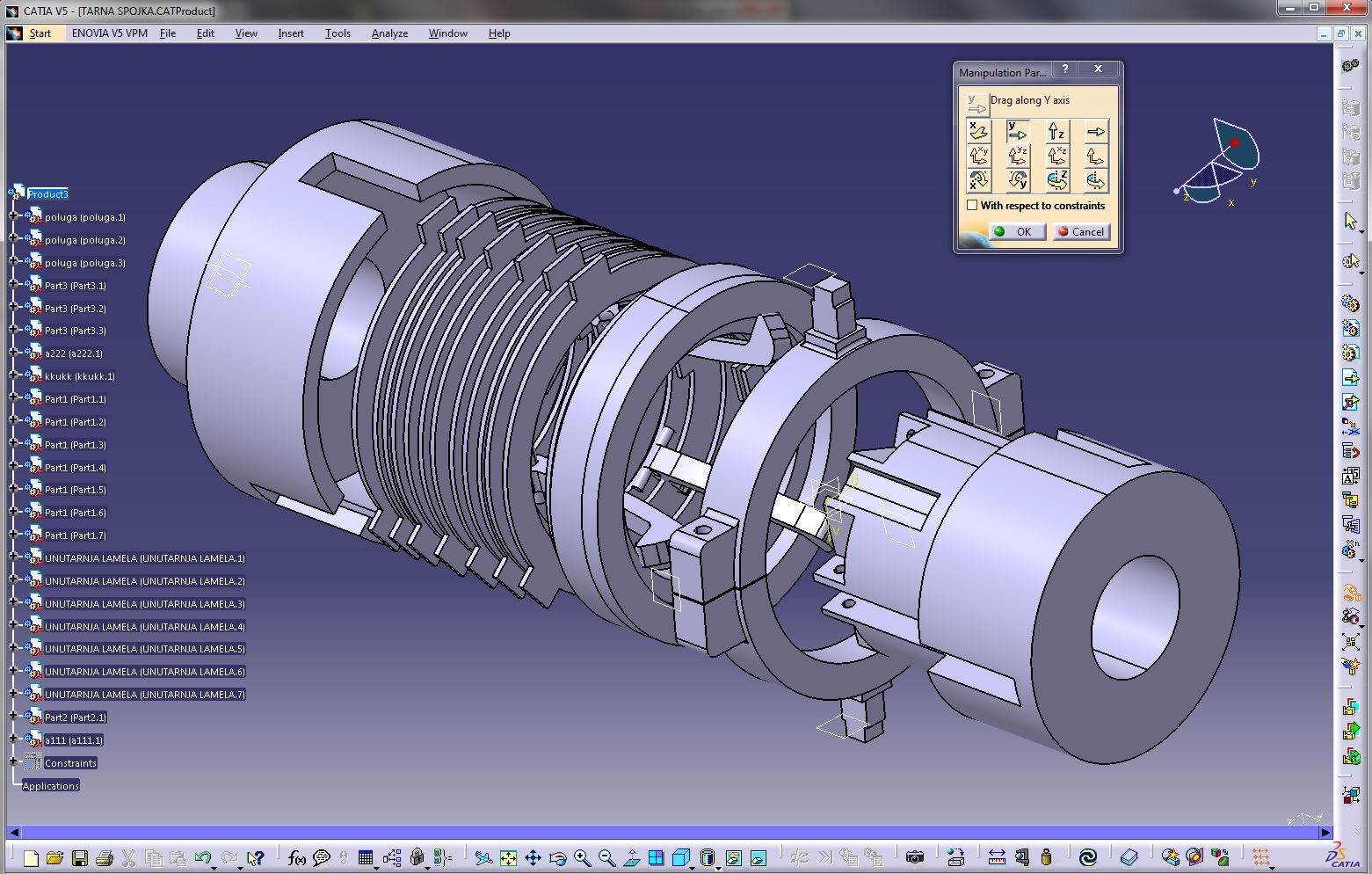Click the Fit All In icon

(508, 857)
